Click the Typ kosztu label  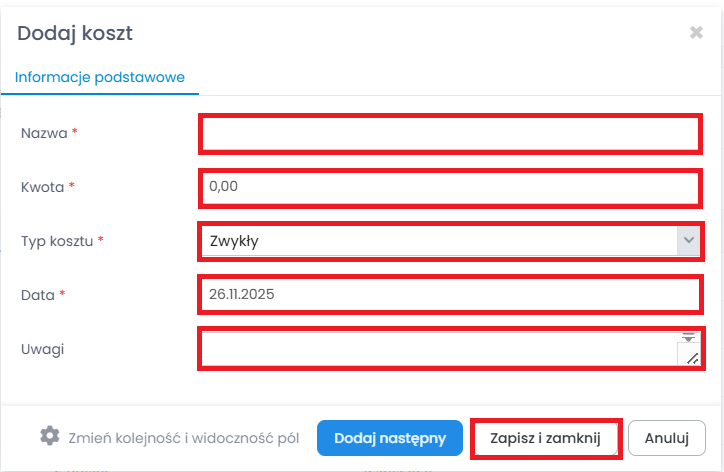point(58,241)
